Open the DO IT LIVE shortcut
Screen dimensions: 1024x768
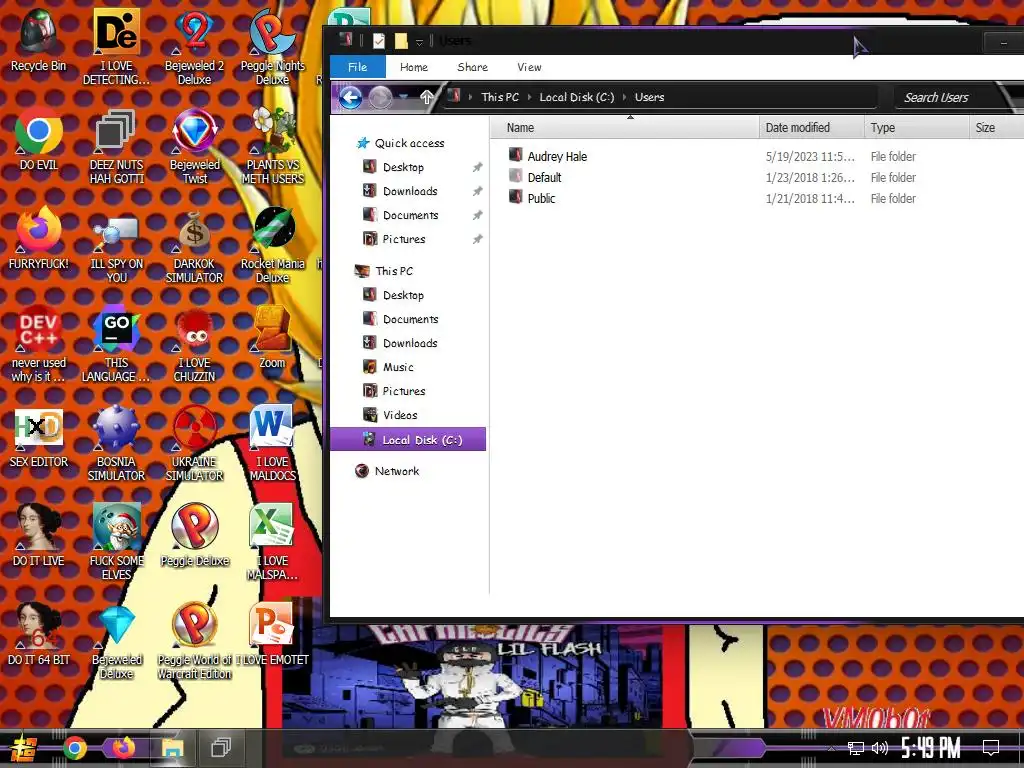click(x=38, y=536)
